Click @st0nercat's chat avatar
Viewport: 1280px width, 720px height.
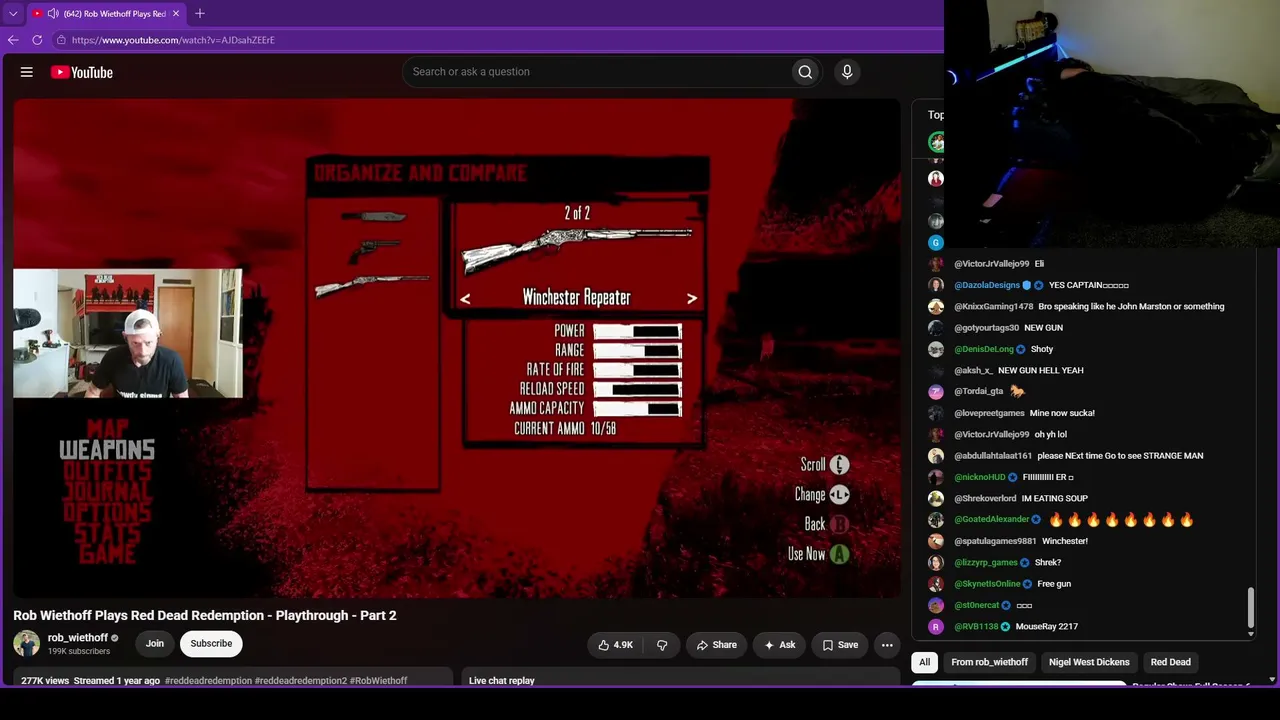936,606
